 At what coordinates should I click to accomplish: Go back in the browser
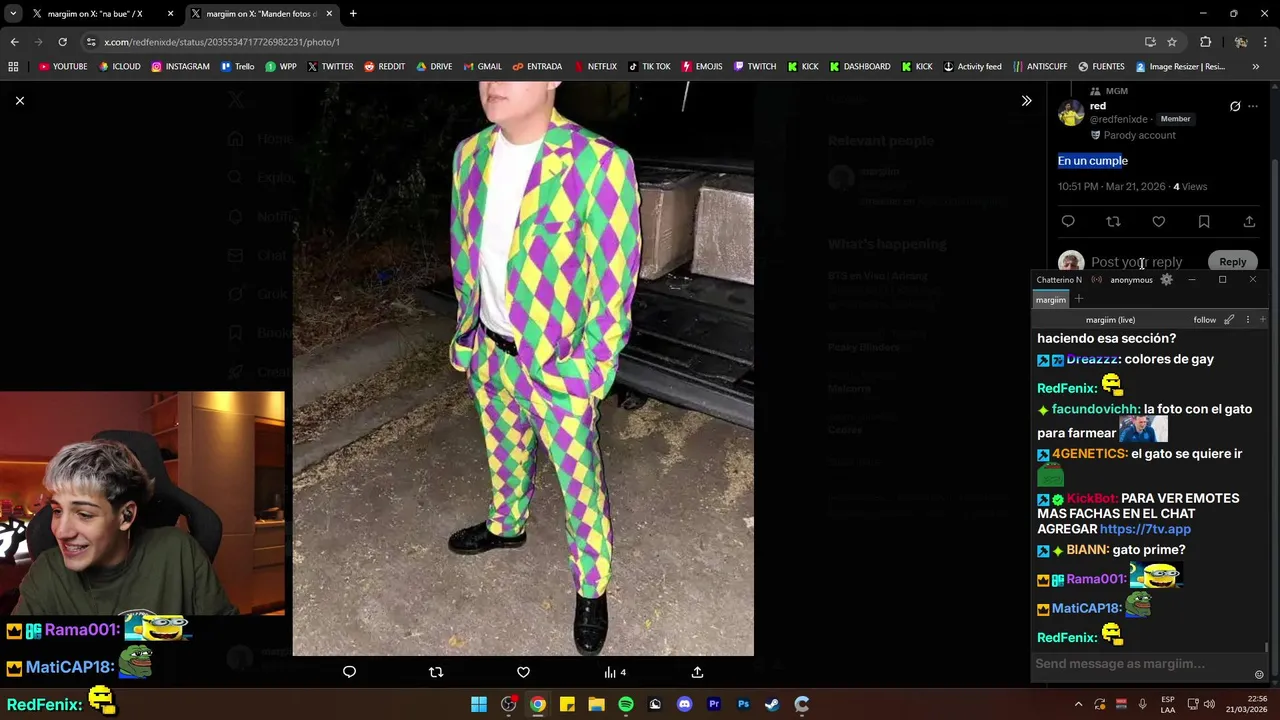[x=14, y=42]
